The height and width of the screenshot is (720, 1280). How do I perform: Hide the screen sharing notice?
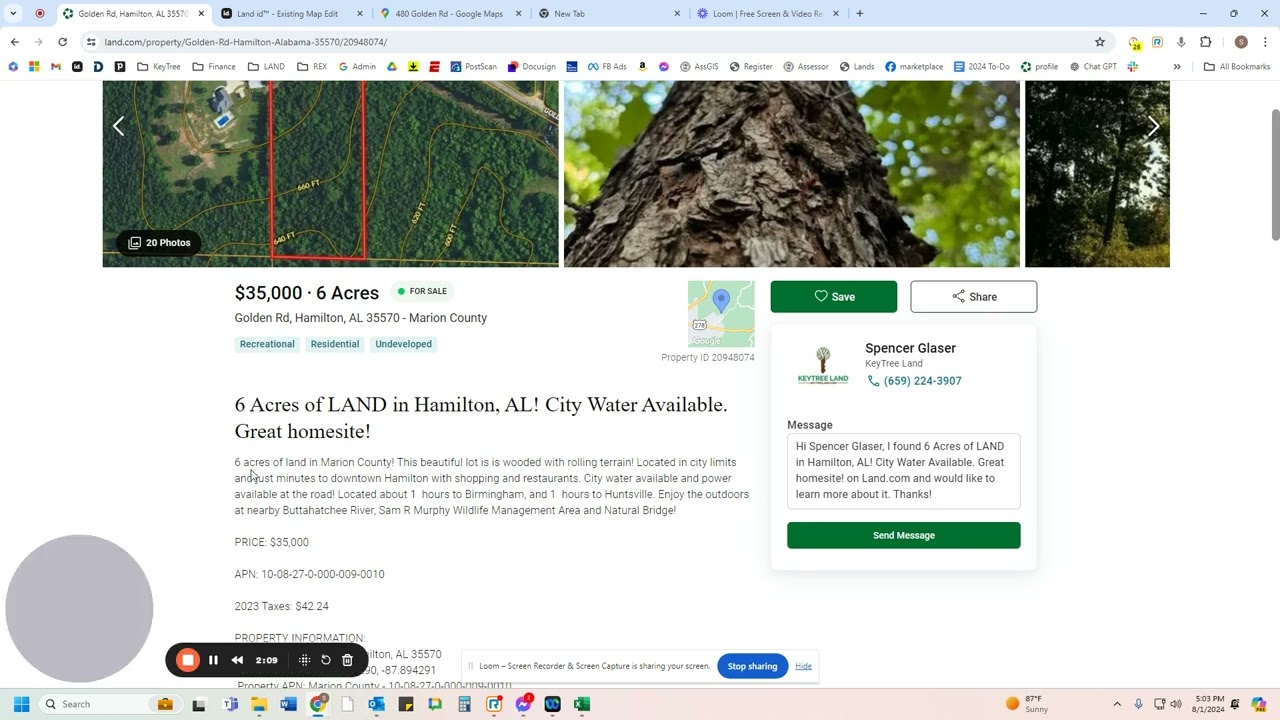pos(803,666)
